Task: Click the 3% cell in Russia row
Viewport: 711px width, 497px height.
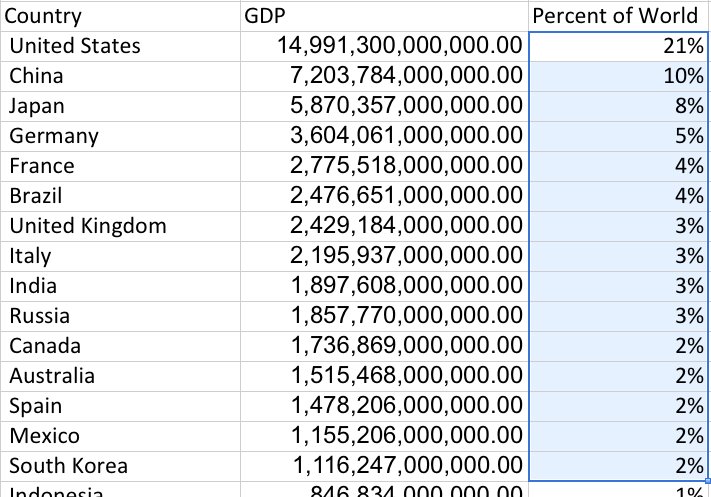Action: (x=618, y=316)
